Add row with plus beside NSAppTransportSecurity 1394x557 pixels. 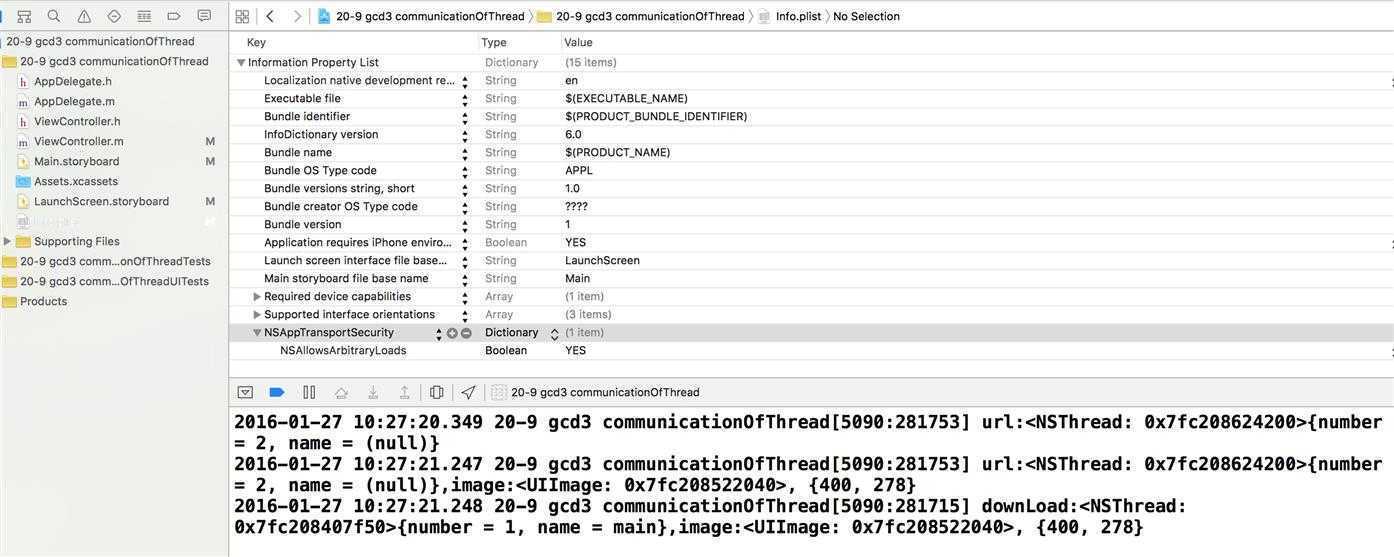(452, 333)
